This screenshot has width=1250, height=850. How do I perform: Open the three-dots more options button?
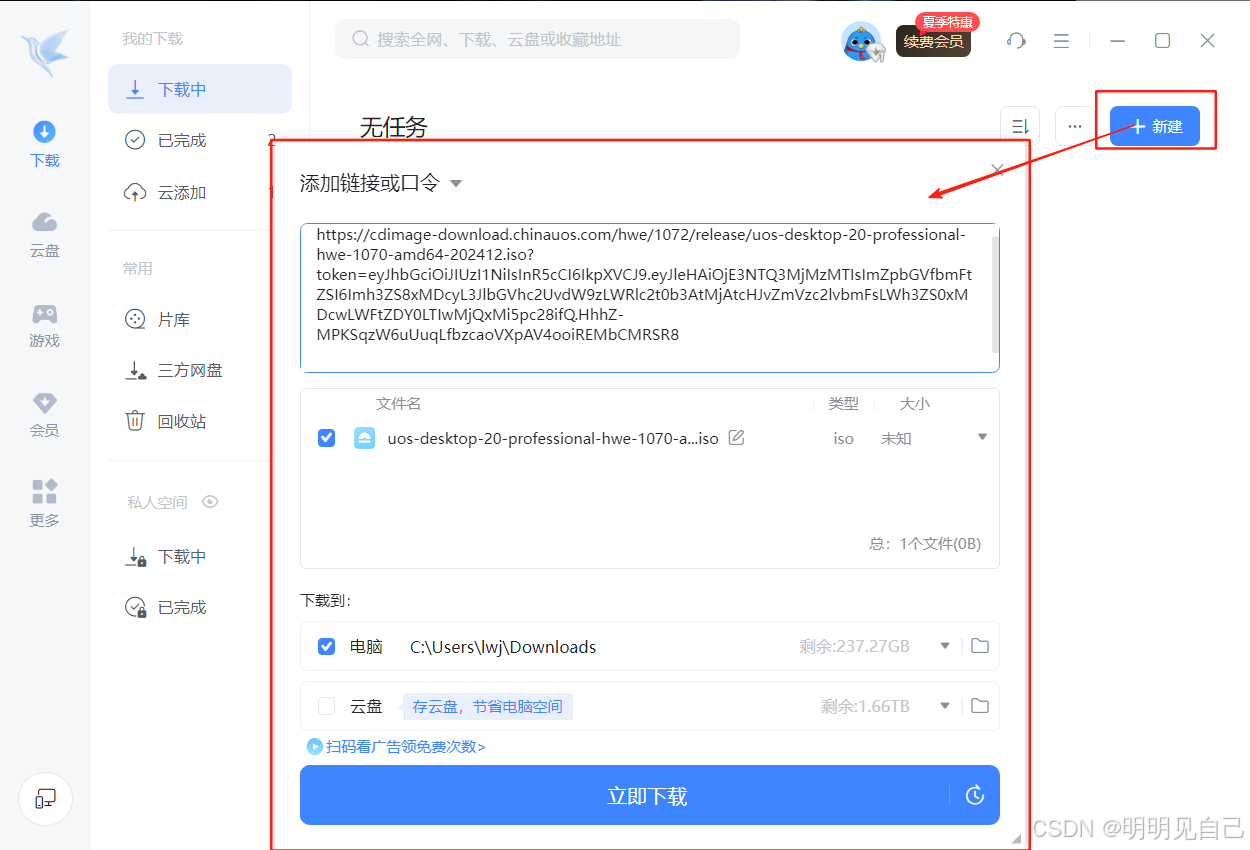tap(1075, 126)
